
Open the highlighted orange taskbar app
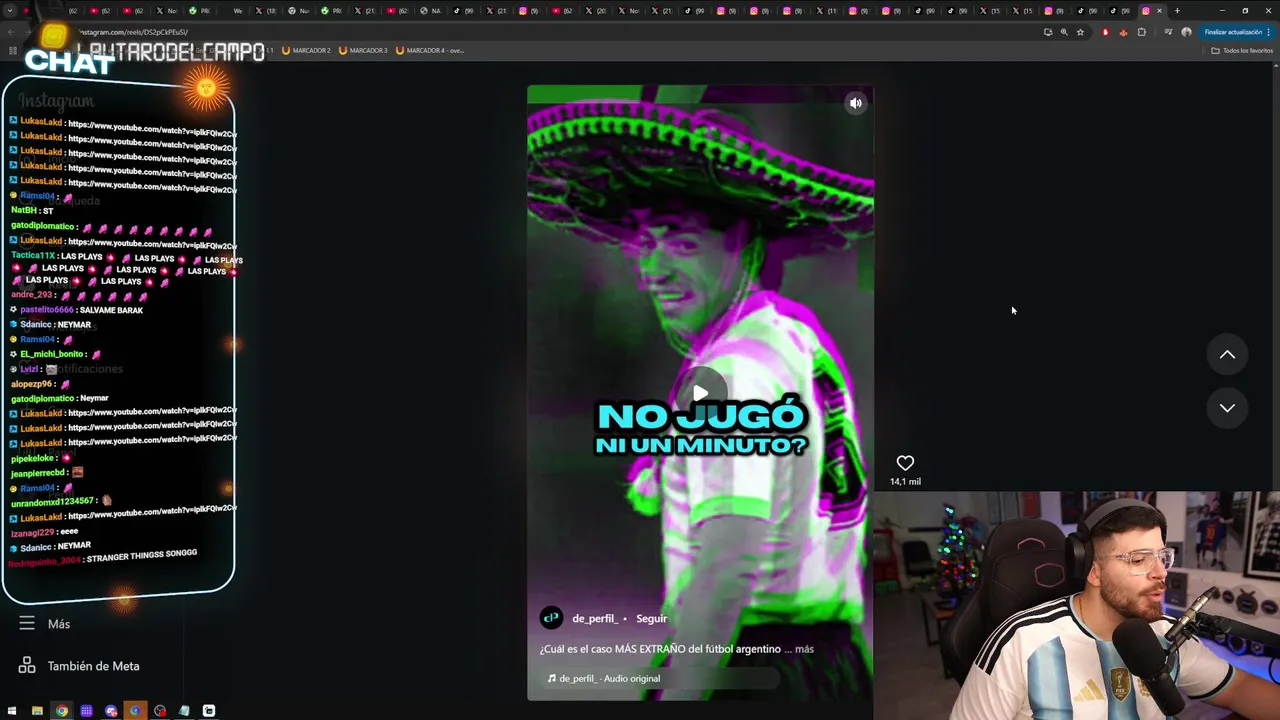135,711
